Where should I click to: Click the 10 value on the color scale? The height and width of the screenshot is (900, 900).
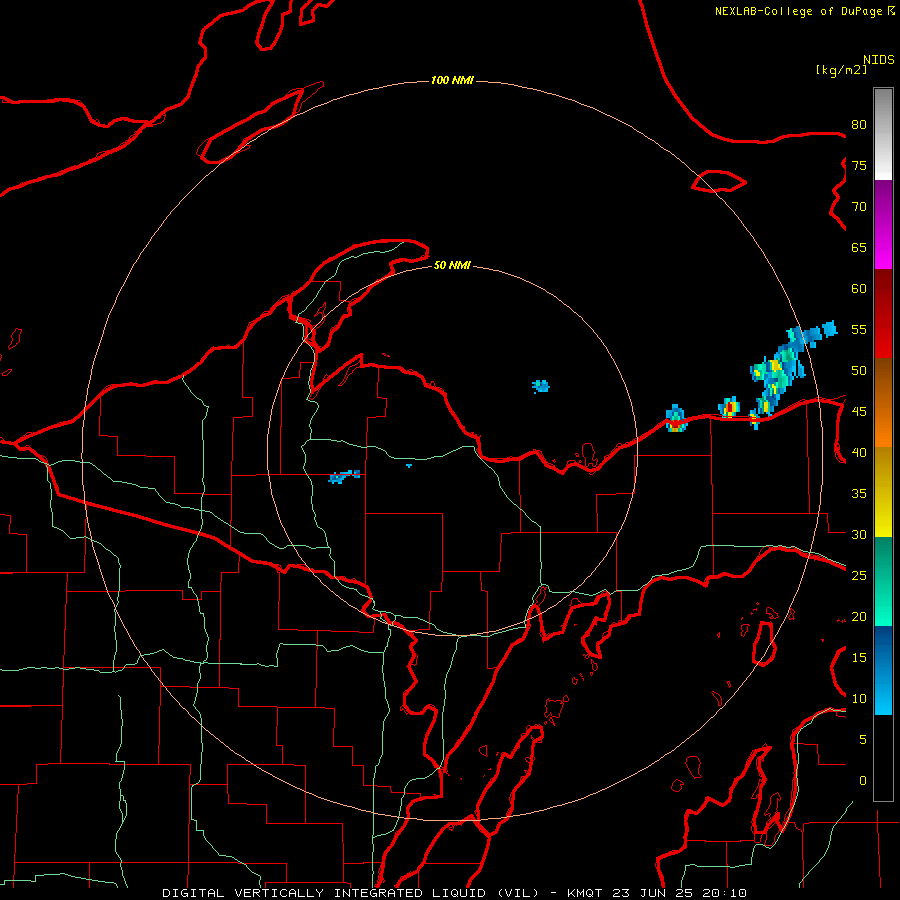tap(859, 699)
